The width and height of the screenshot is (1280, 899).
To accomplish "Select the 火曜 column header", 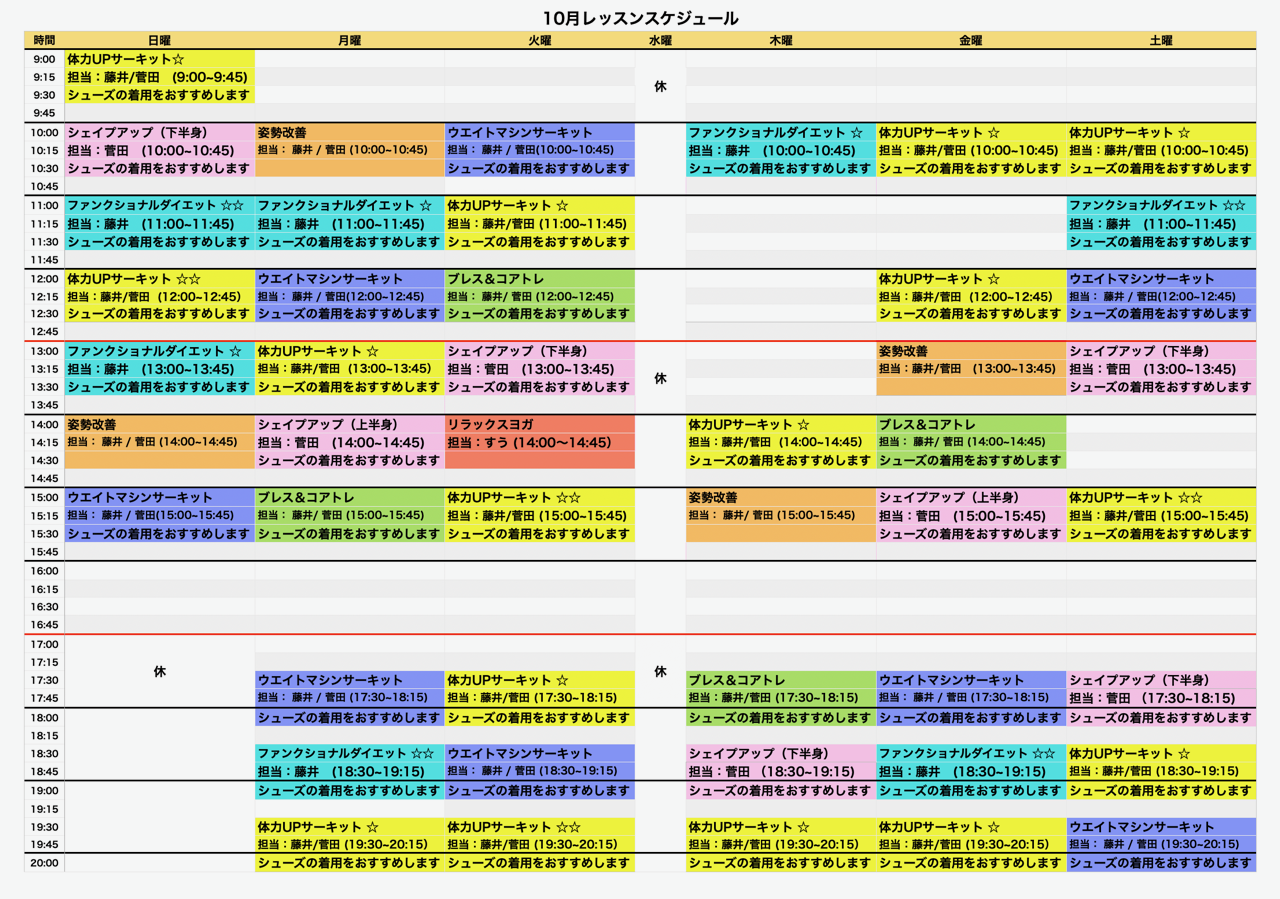I will pos(540,41).
